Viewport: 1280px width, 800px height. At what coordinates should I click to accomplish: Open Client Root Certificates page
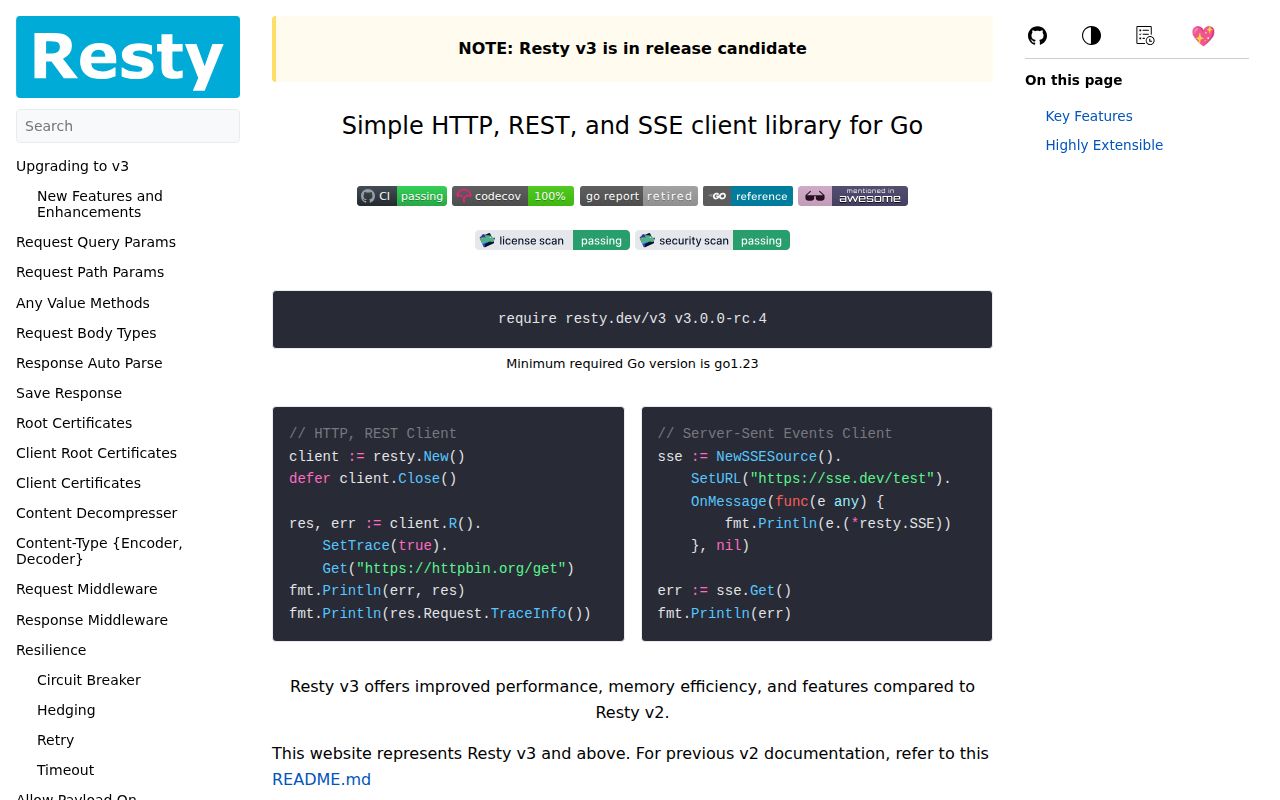96,453
